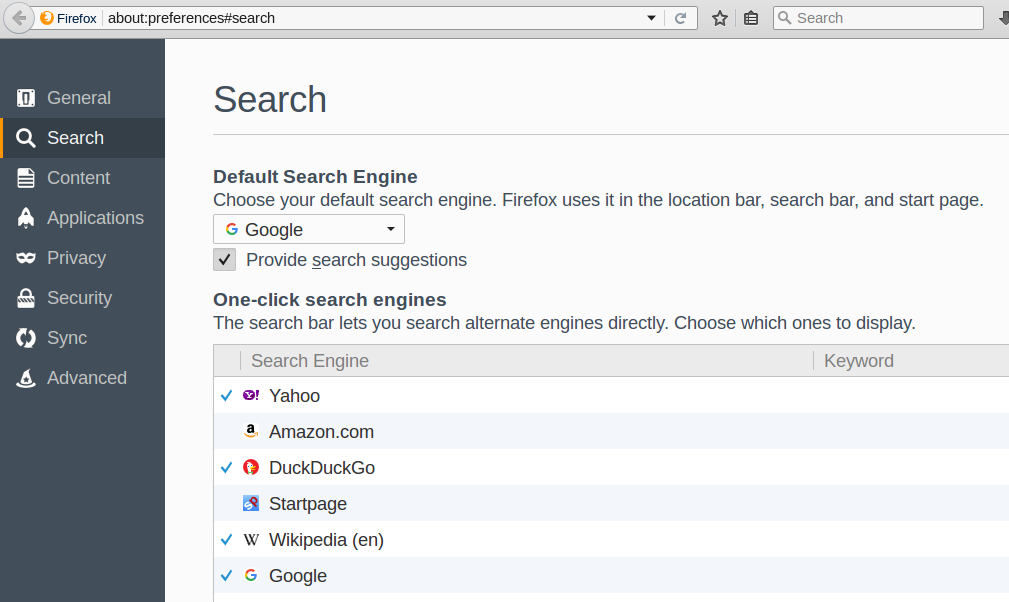Select the Search pane in sidebar
This screenshot has width=1009, height=602.
pos(82,138)
